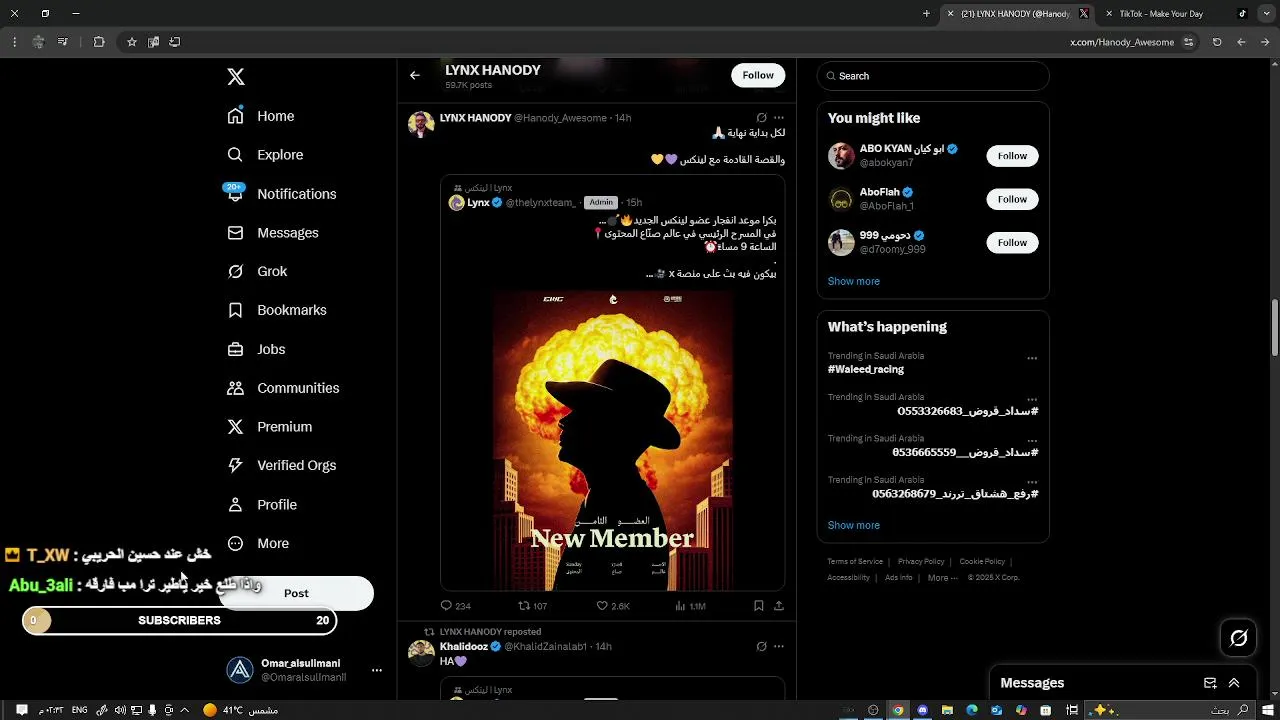
Task: Show more under You might like
Action: click(x=854, y=282)
